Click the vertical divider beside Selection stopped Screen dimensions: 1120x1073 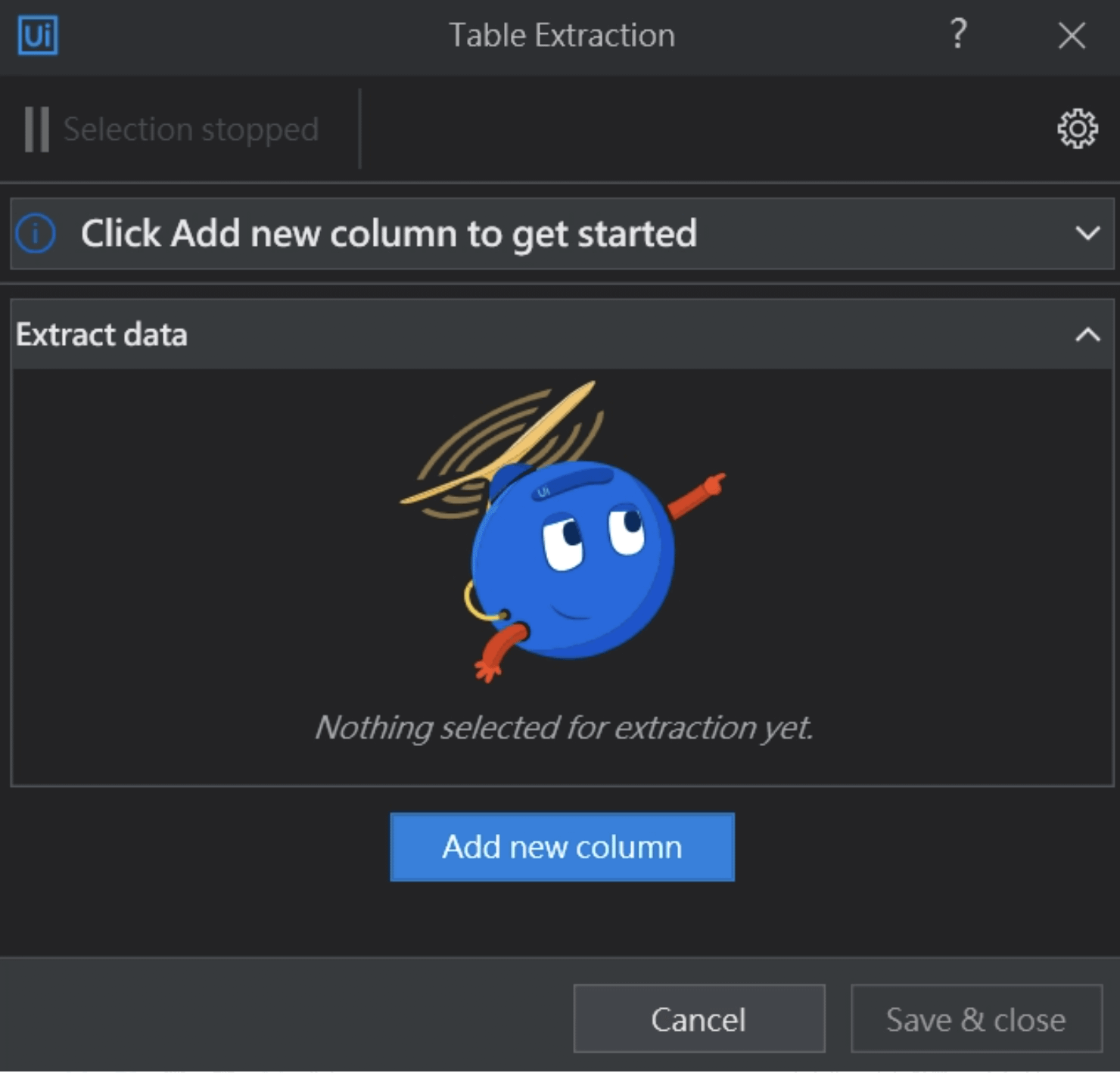coord(360,129)
